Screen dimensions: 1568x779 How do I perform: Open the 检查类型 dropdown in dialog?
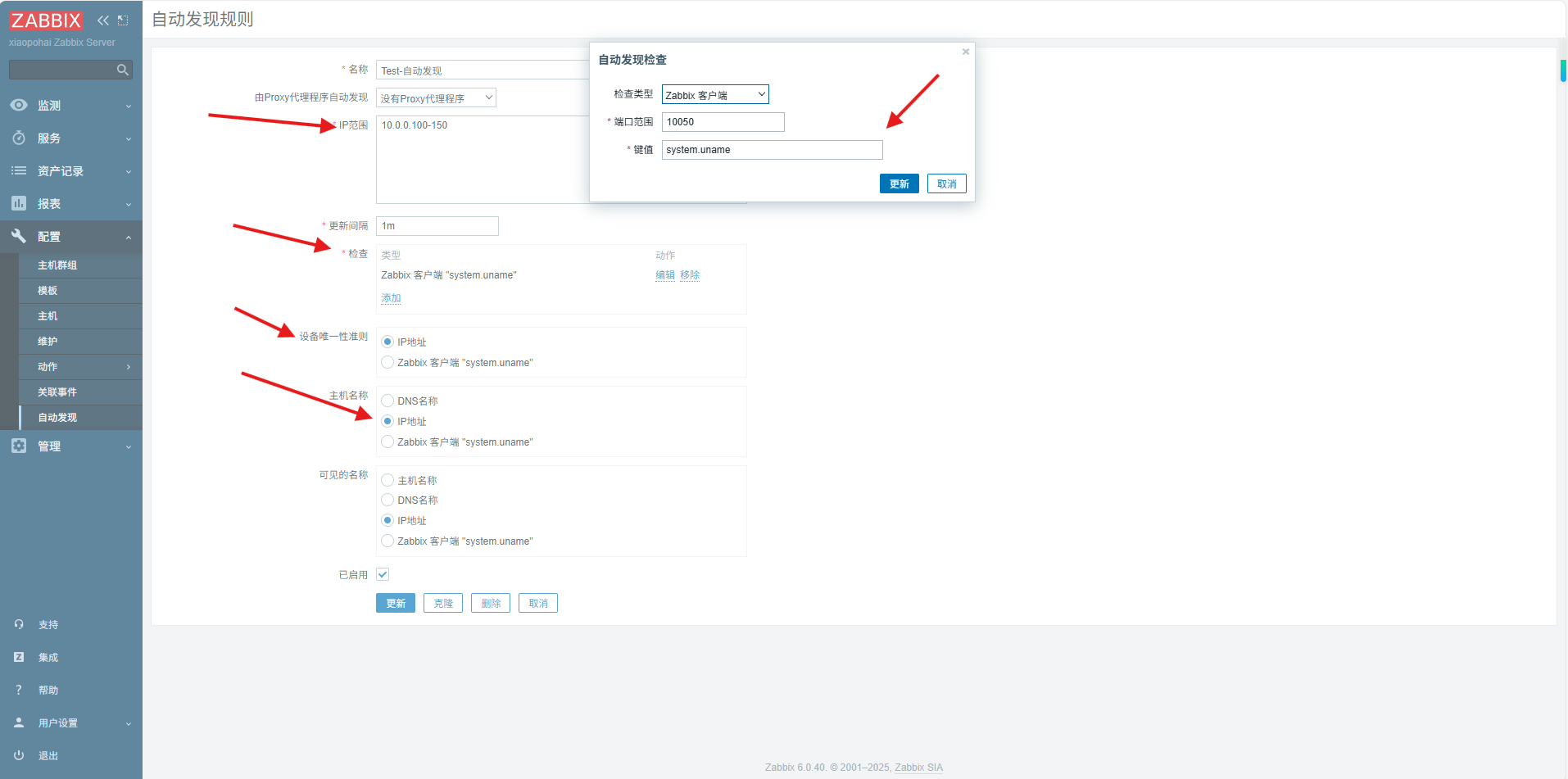714,93
